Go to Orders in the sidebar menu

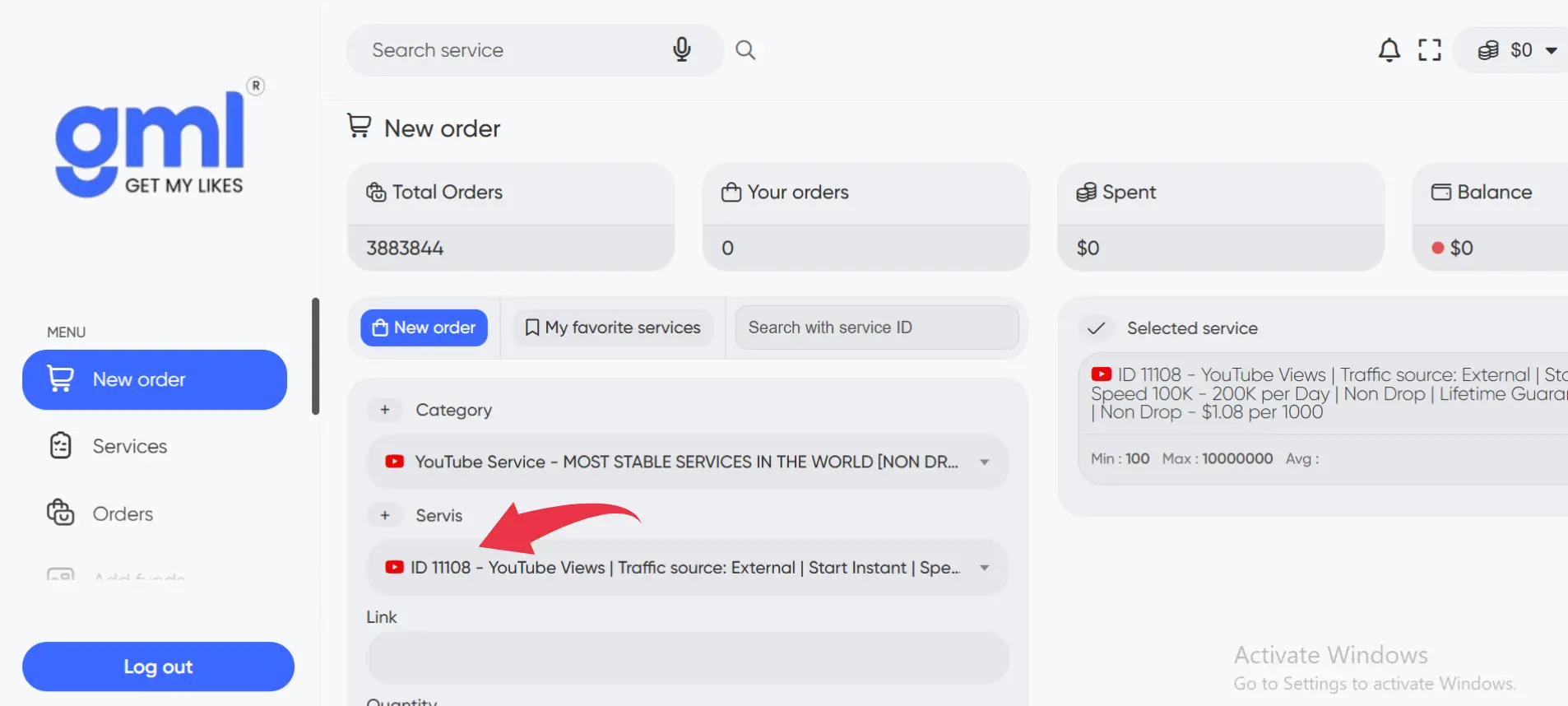(x=123, y=513)
